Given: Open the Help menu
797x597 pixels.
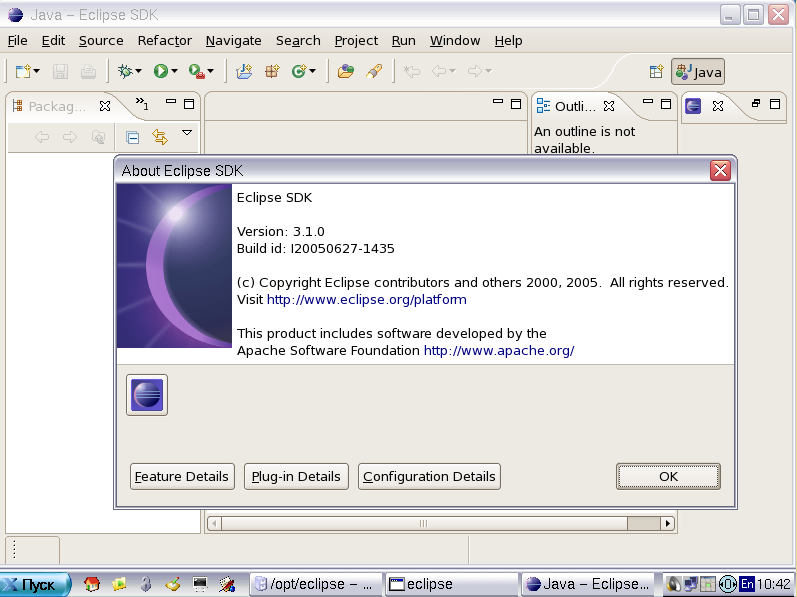Looking at the screenshot, I should (508, 41).
